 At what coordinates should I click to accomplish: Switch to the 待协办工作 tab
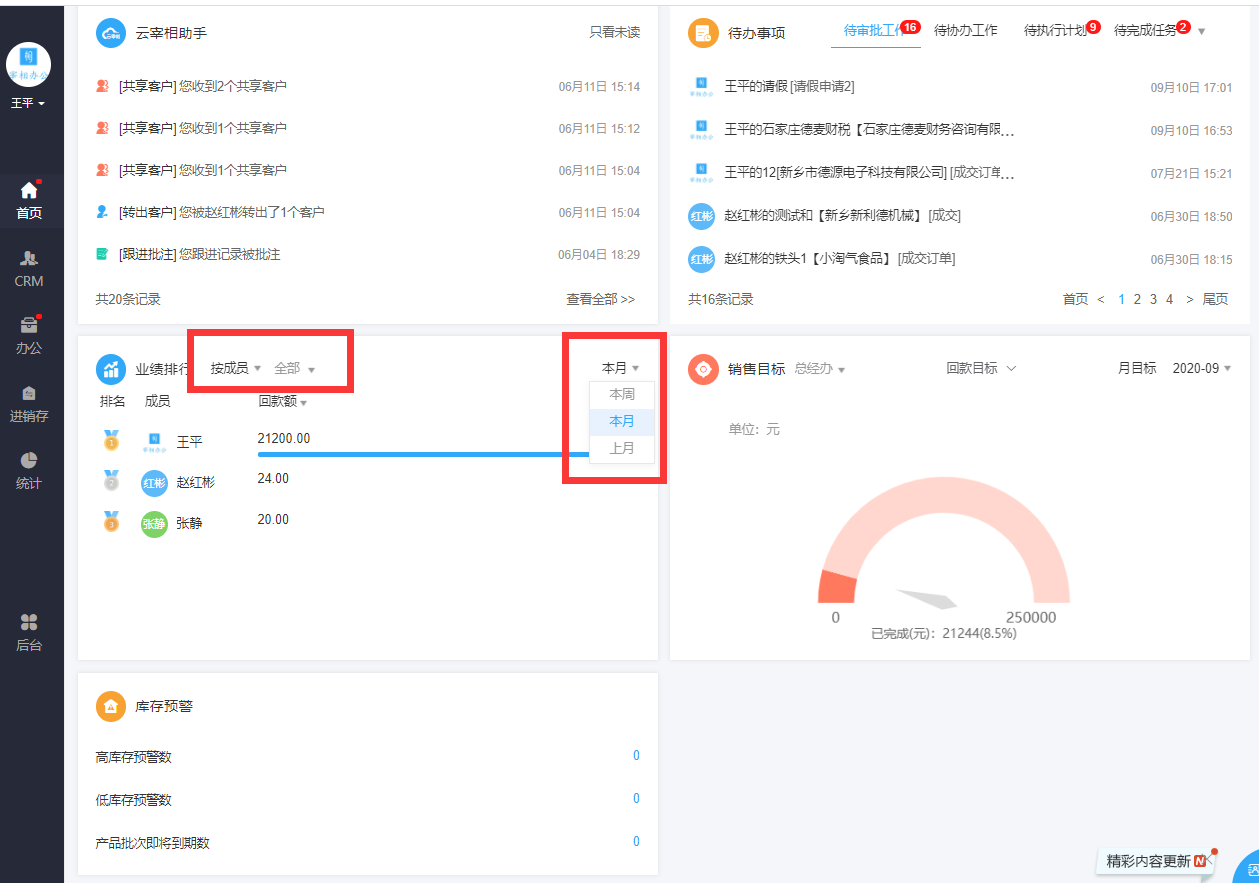click(966, 30)
